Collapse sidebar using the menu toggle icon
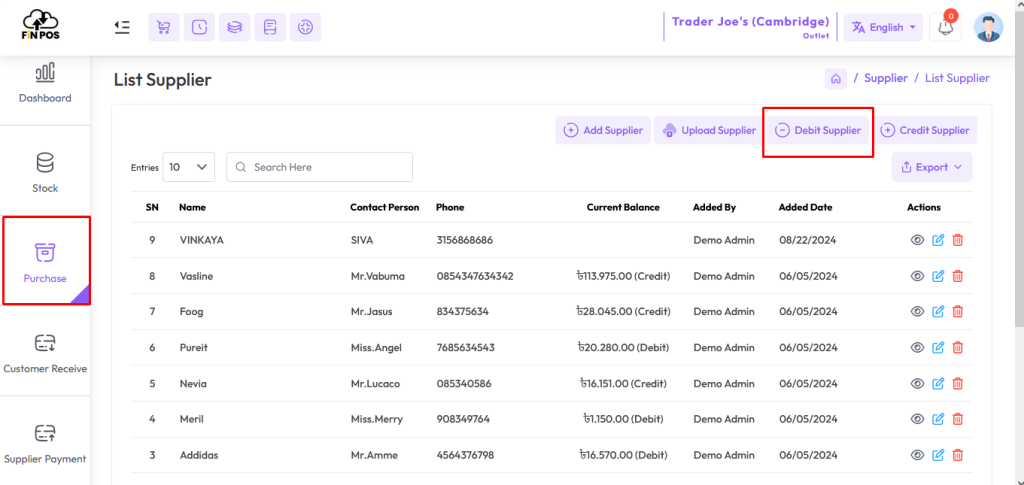The width and height of the screenshot is (1024, 485). point(121,27)
